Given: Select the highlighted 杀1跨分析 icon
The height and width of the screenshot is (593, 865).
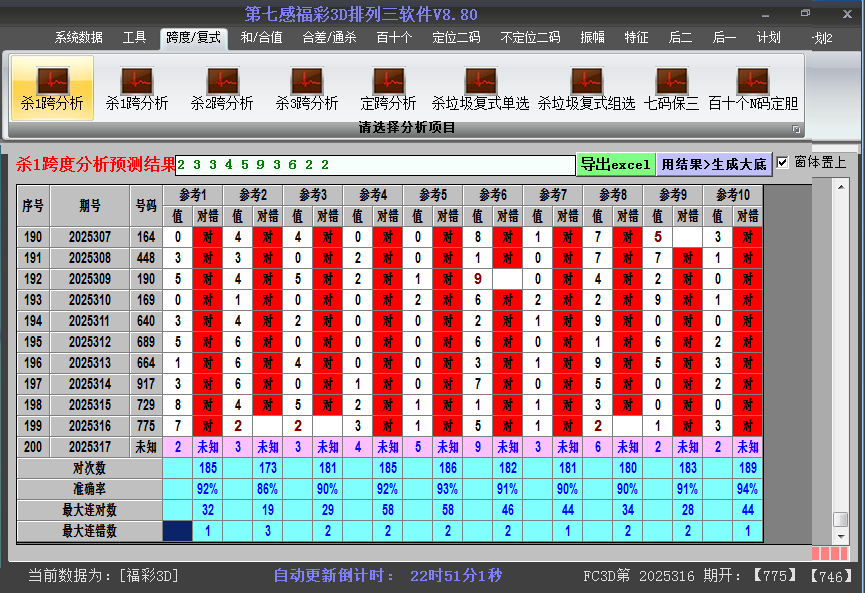Looking at the screenshot, I should (x=52, y=88).
